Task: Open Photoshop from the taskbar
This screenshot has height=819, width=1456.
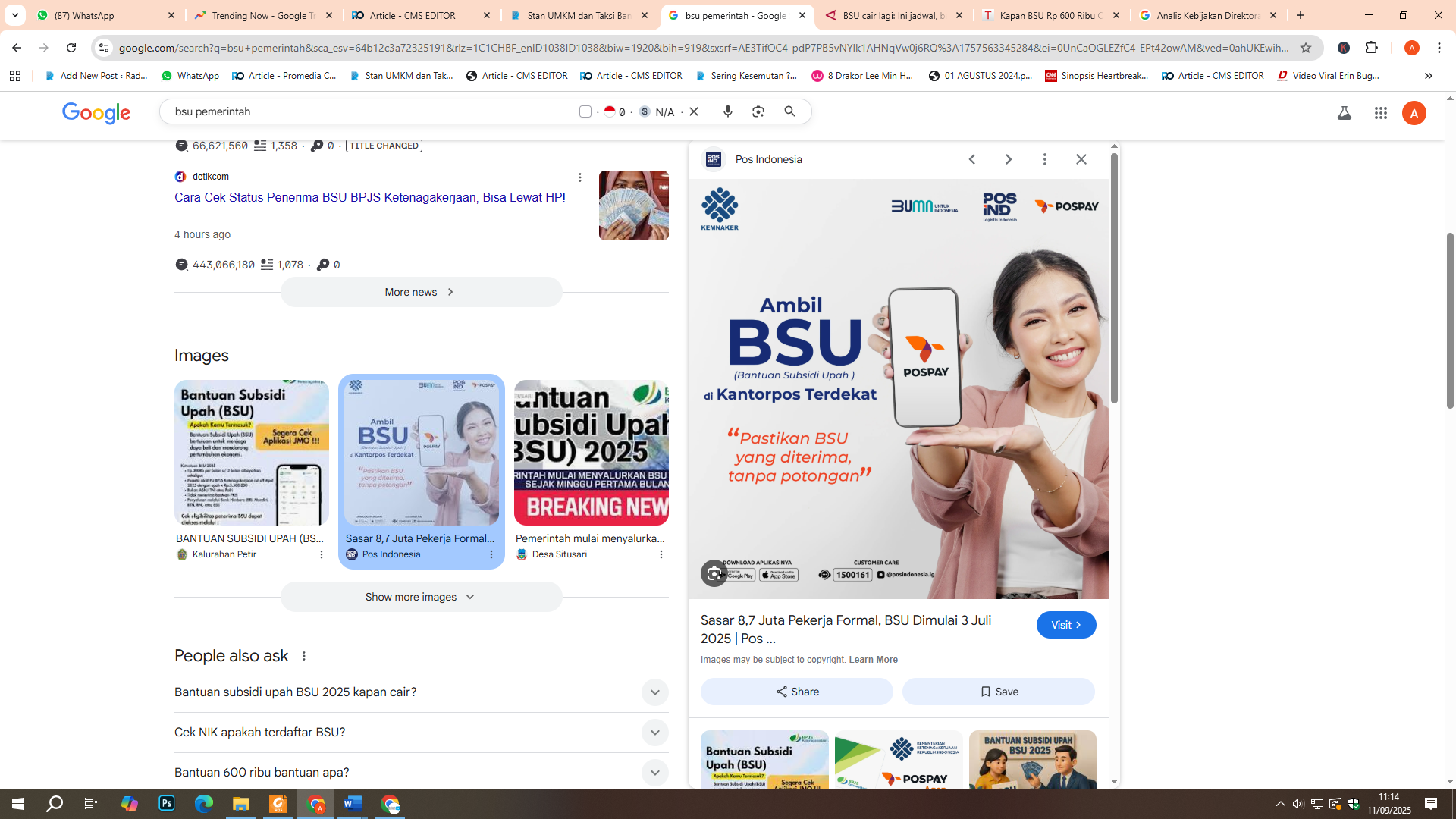Action: (167, 804)
